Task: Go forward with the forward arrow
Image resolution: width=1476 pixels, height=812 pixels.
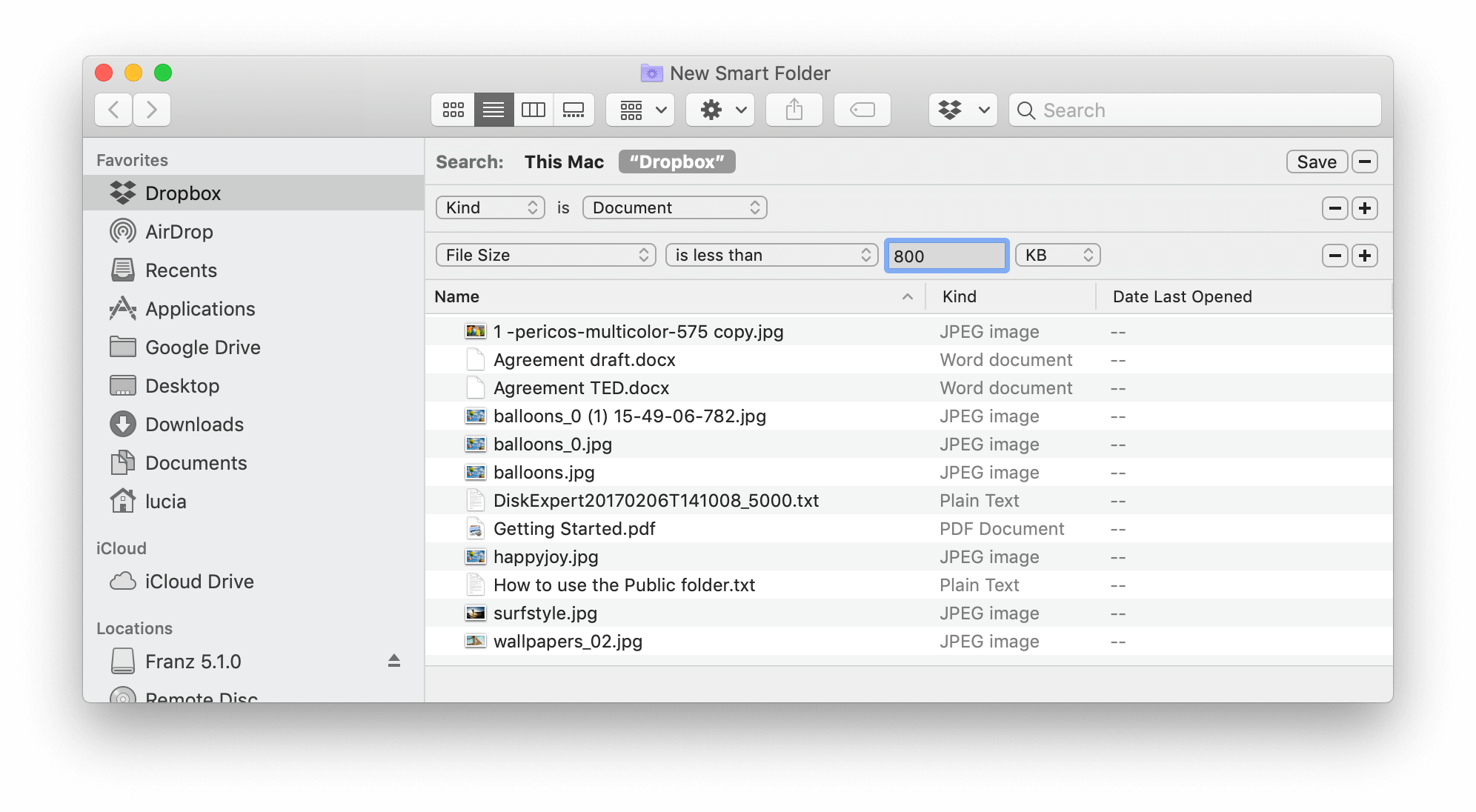Action: 152,110
